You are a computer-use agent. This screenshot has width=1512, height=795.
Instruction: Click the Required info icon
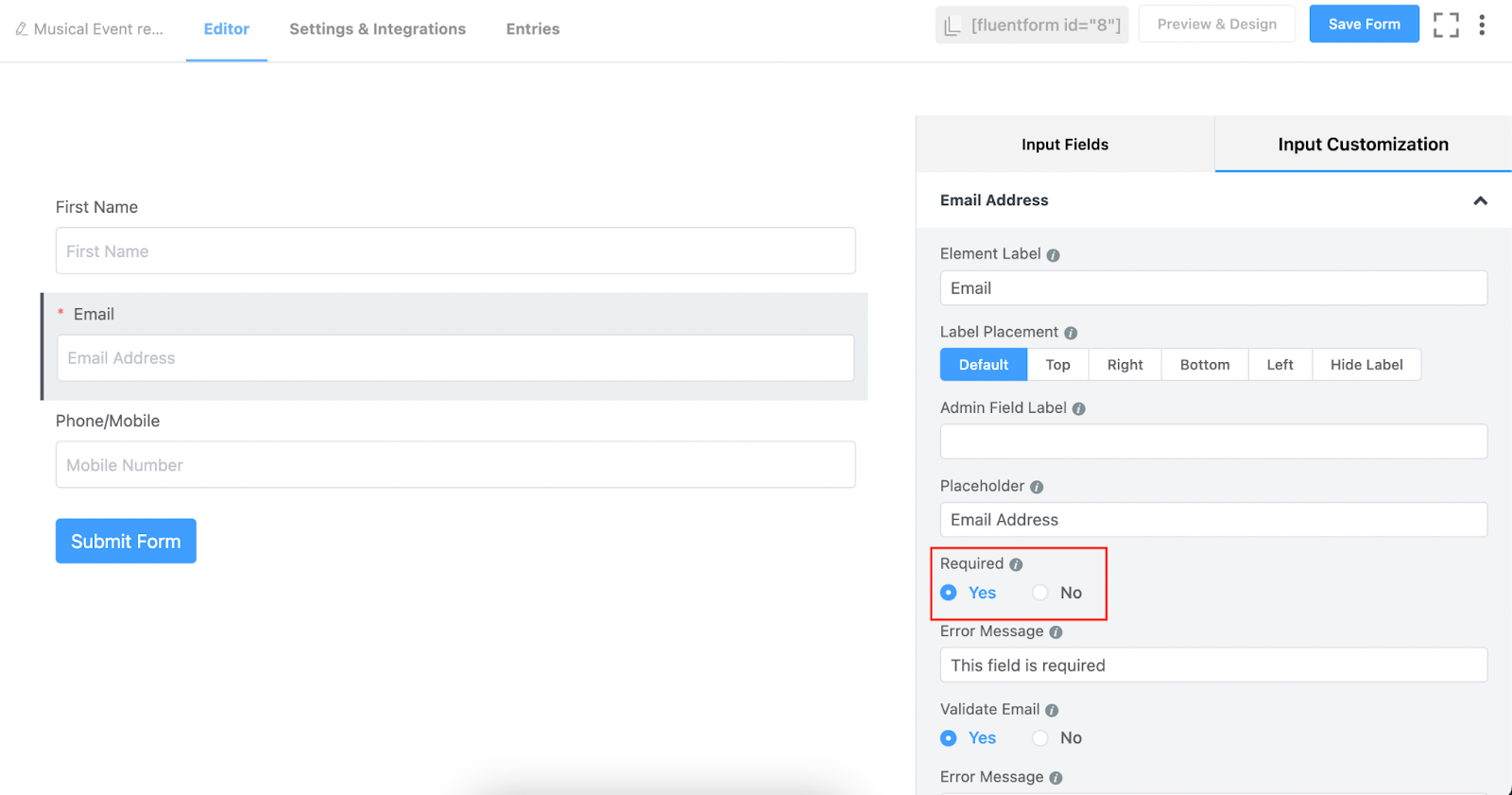click(1016, 565)
